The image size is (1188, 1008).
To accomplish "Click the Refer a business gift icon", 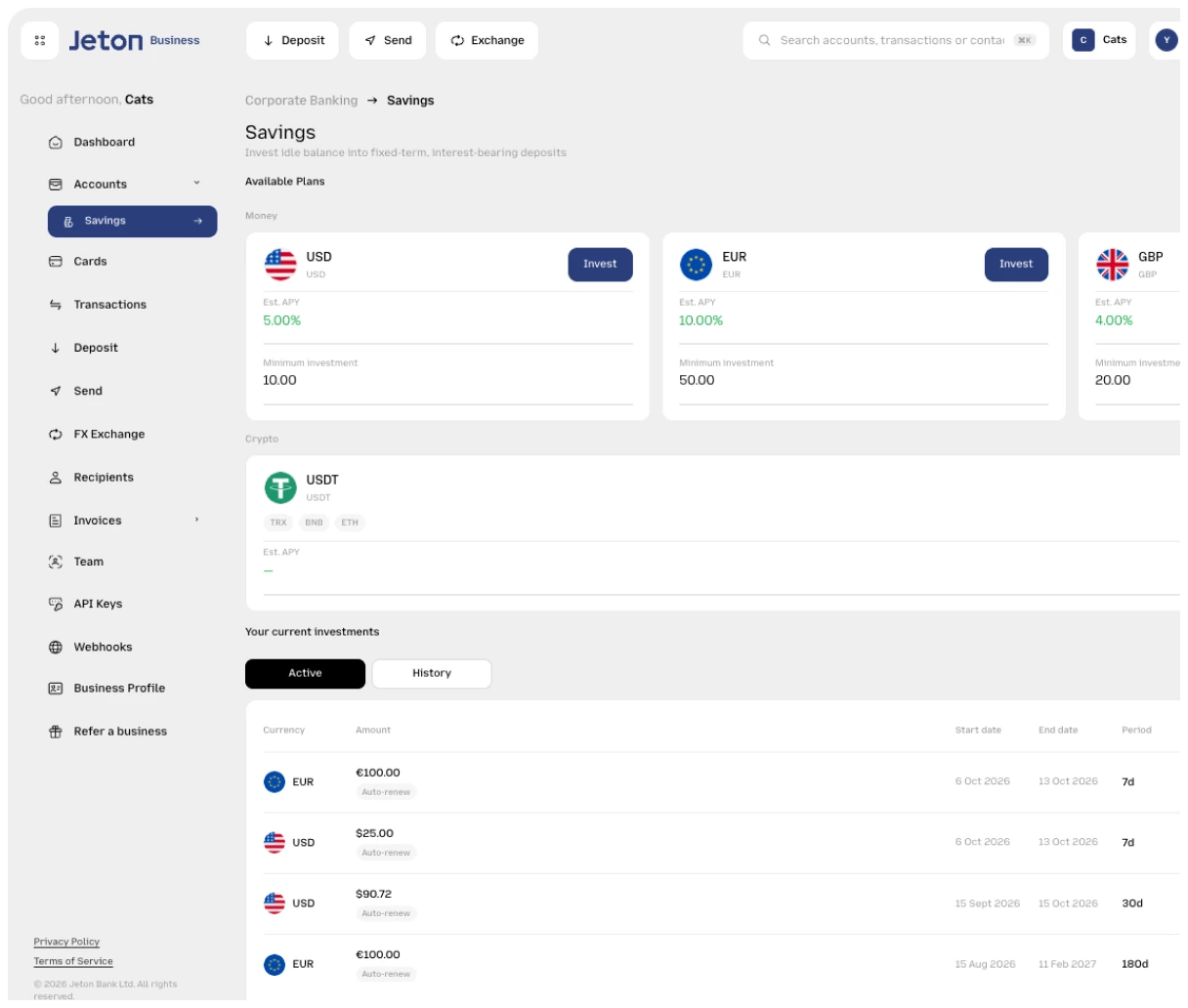I will pyautogui.click(x=56, y=732).
